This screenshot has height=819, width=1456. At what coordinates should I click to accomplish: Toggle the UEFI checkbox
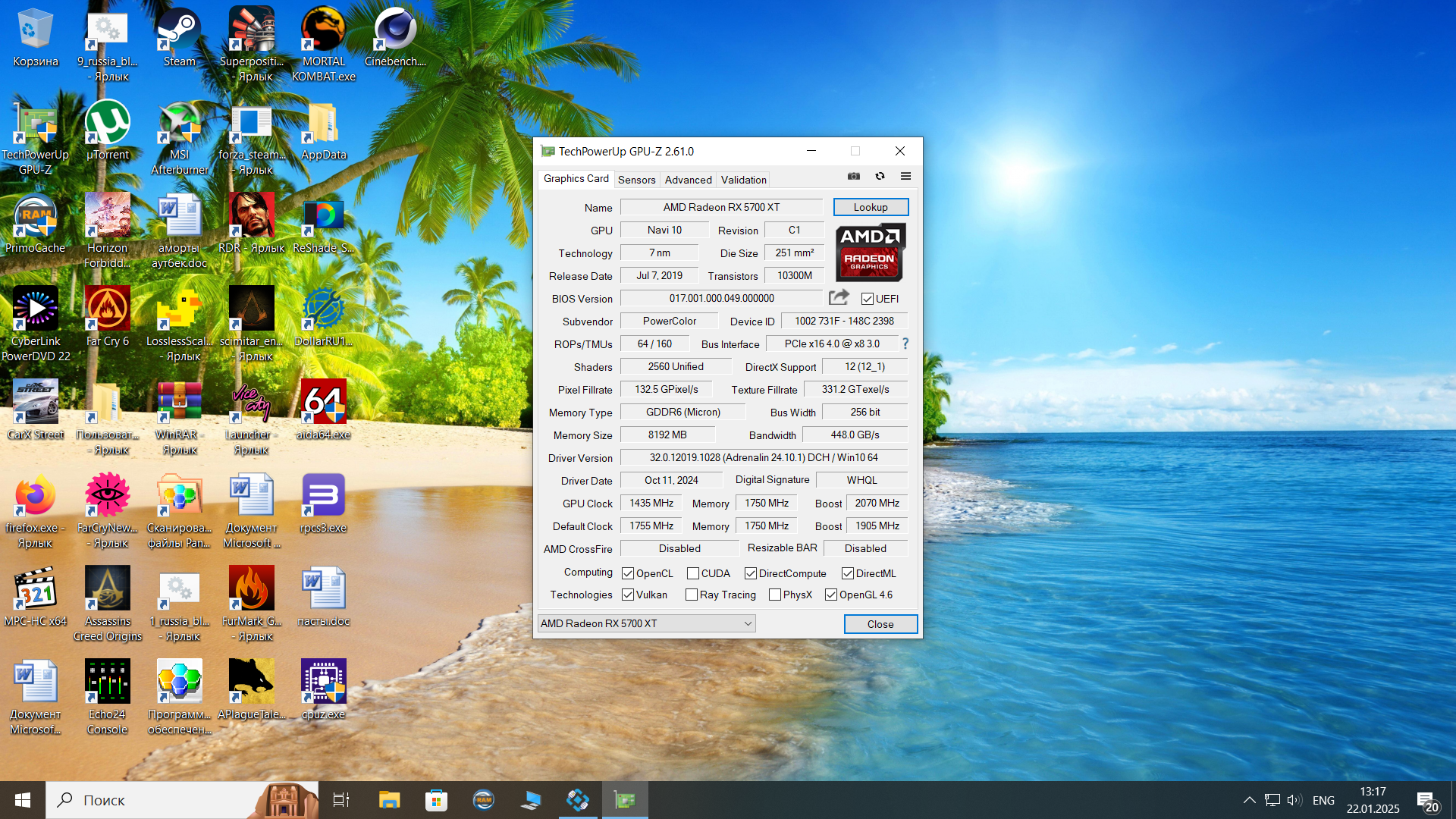pyautogui.click(x=868, y=299)
